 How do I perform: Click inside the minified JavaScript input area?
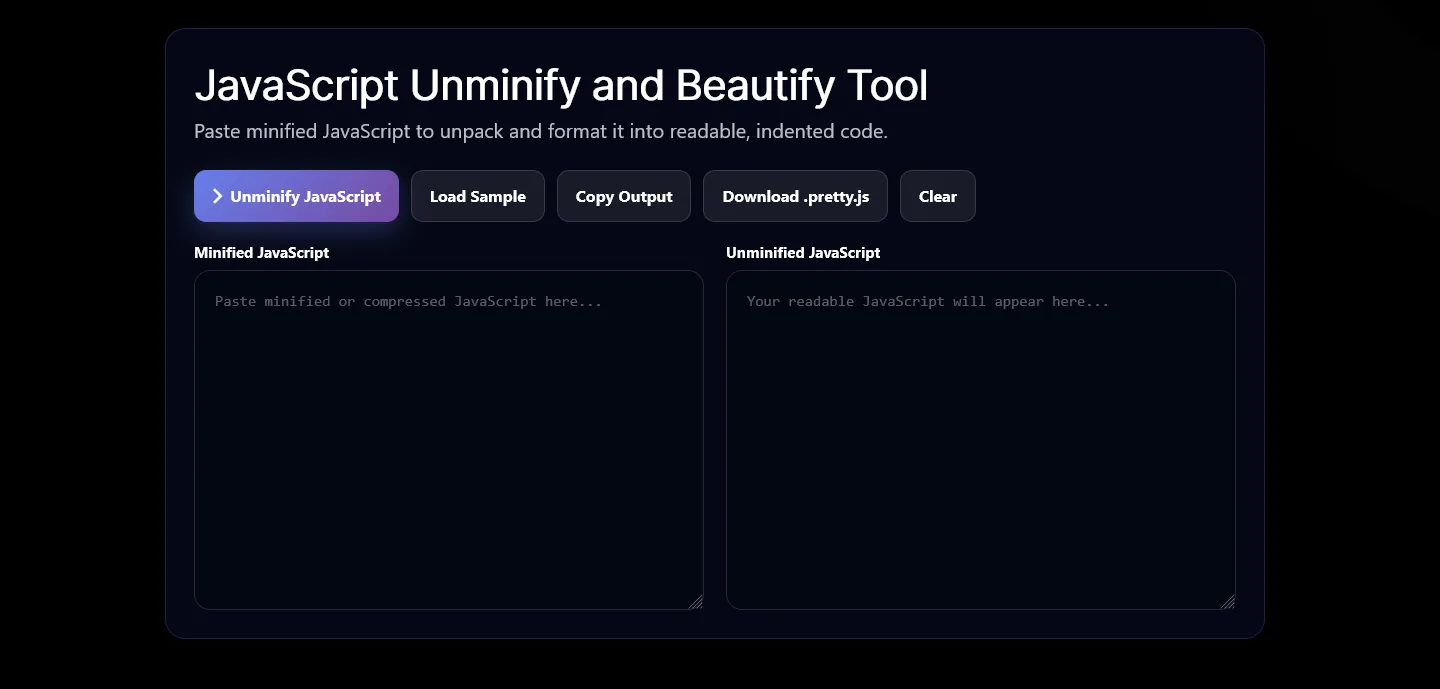tap(448, 440)
